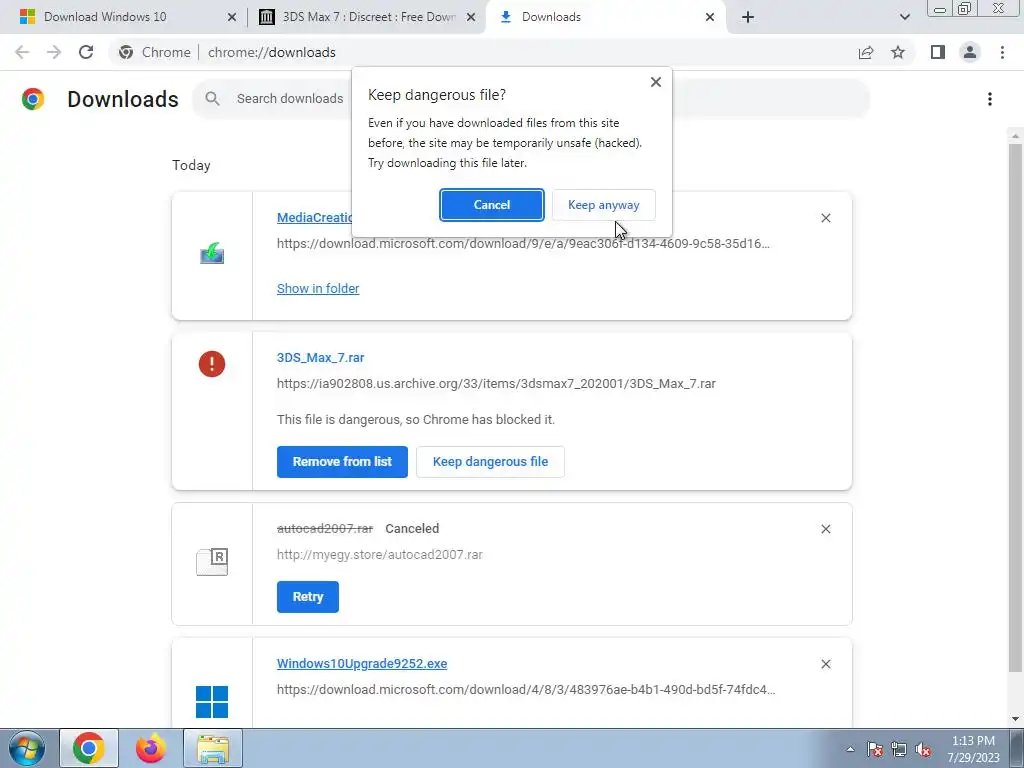Image resolution: width=1024 pixels, height=768 pixels.
Task: Click the 3DS_Max_7.rar archive.org URL
Action: pos(496,384)
